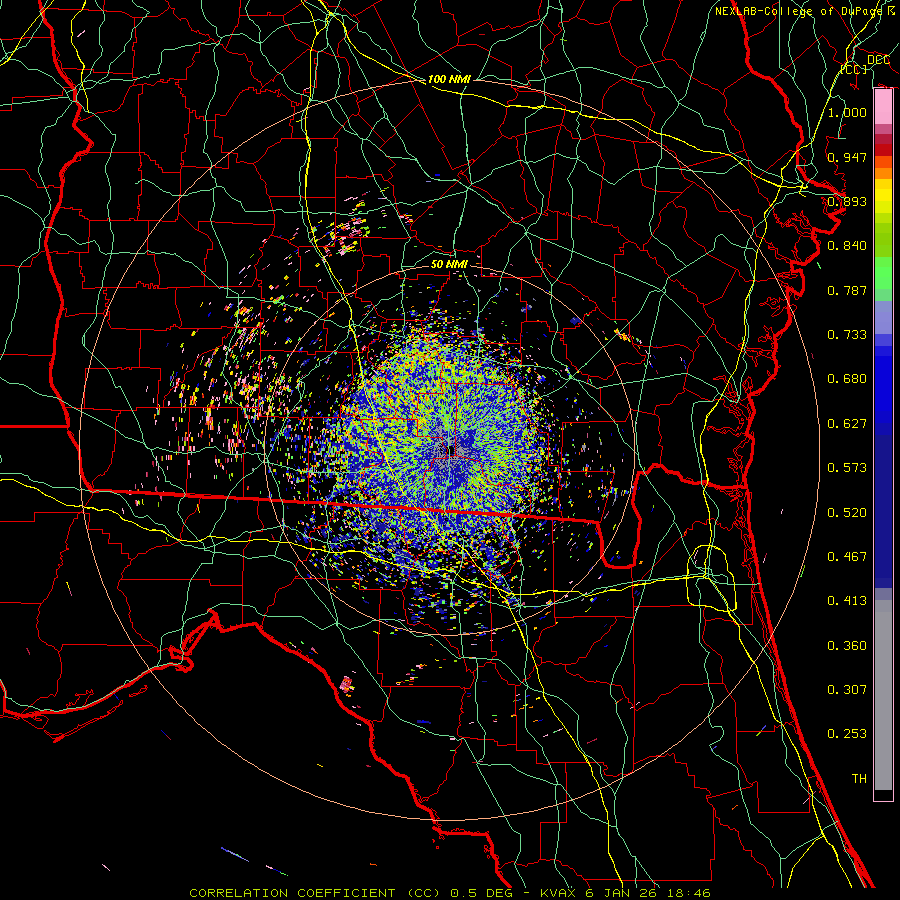
Task: Click the 0.627 legend value
Action: [847, 424]
